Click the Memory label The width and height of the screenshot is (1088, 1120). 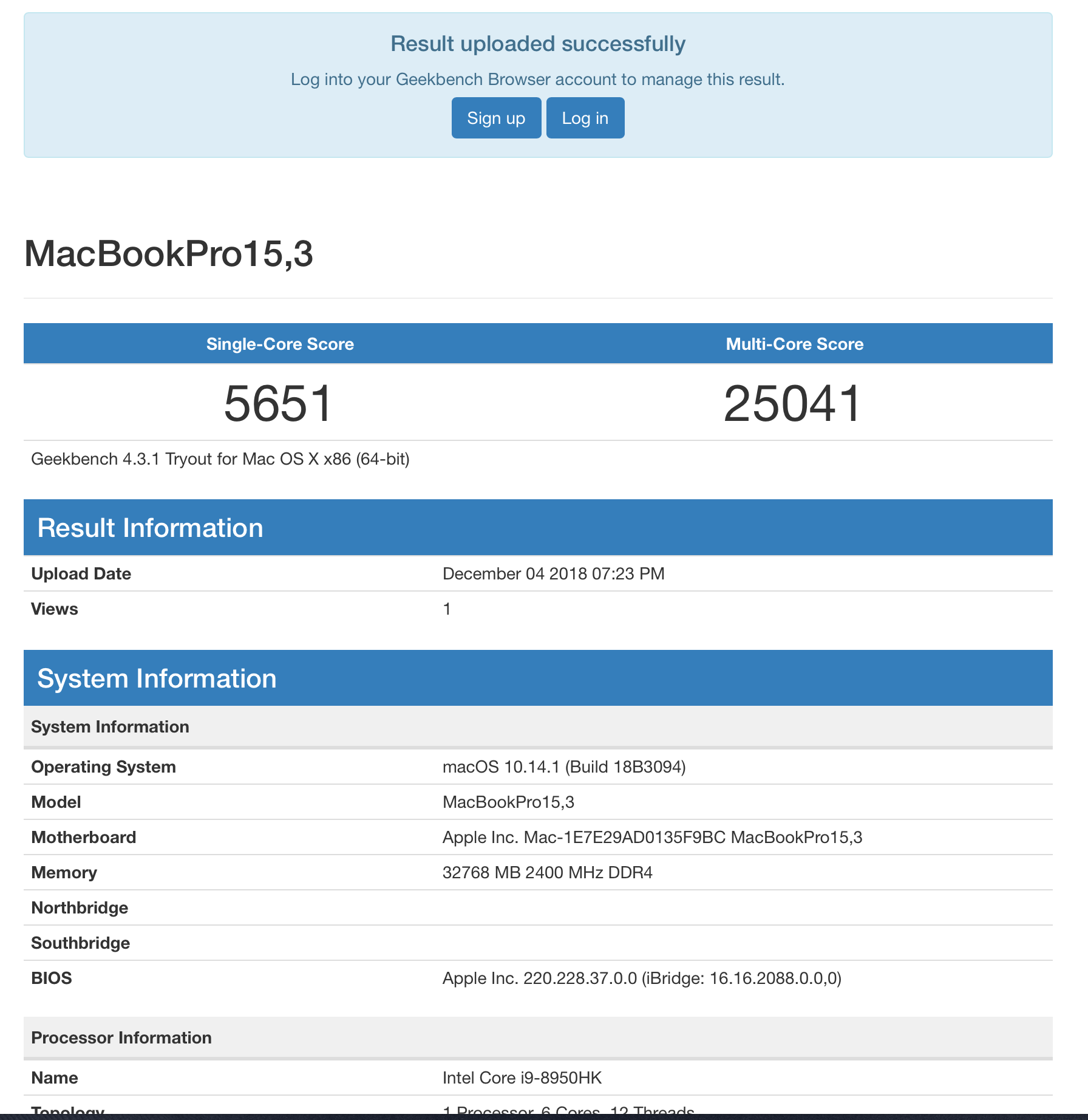tap(64, 873)
